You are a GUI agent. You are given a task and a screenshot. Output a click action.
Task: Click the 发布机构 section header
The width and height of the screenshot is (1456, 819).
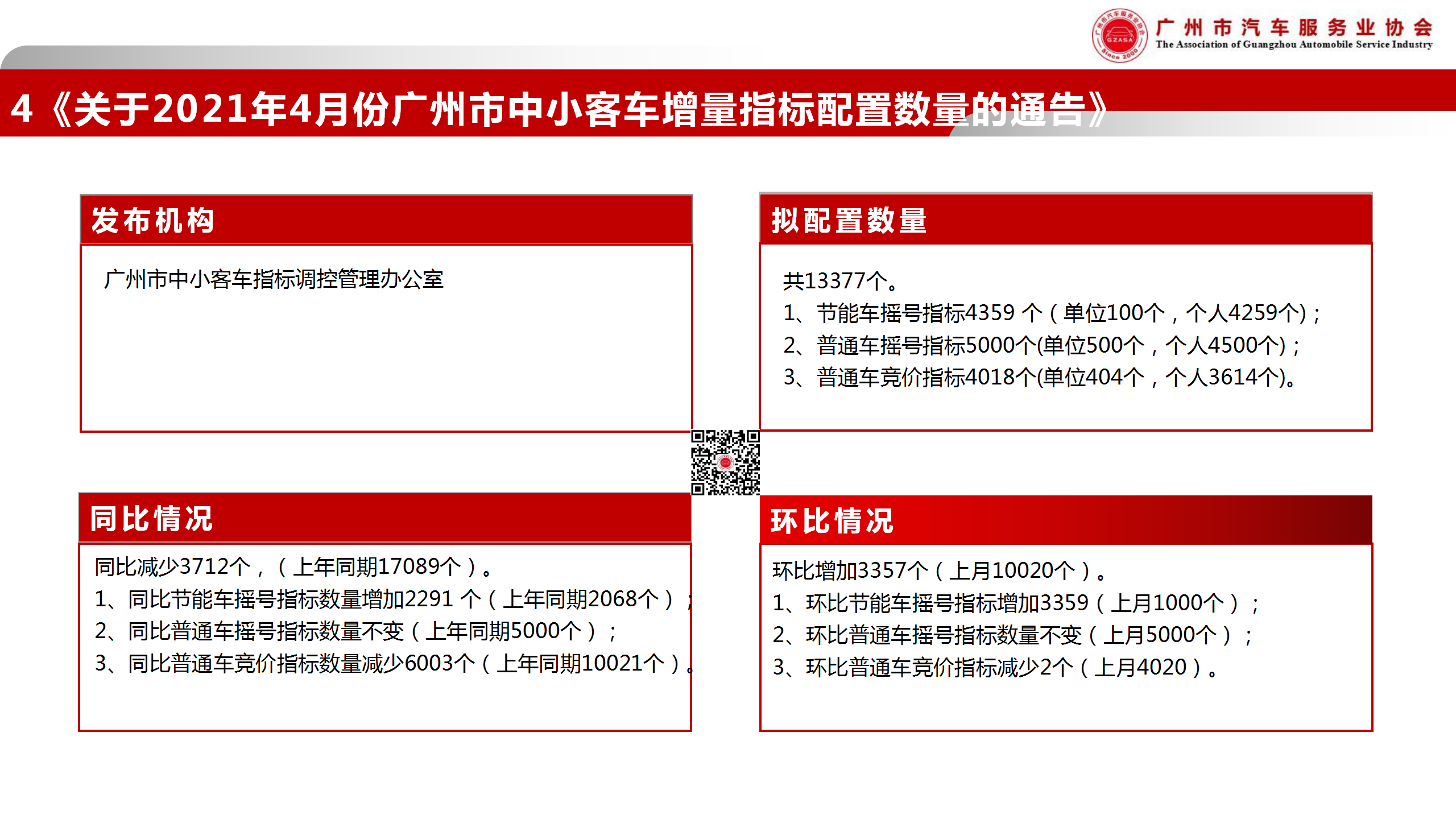pos(386,220)
